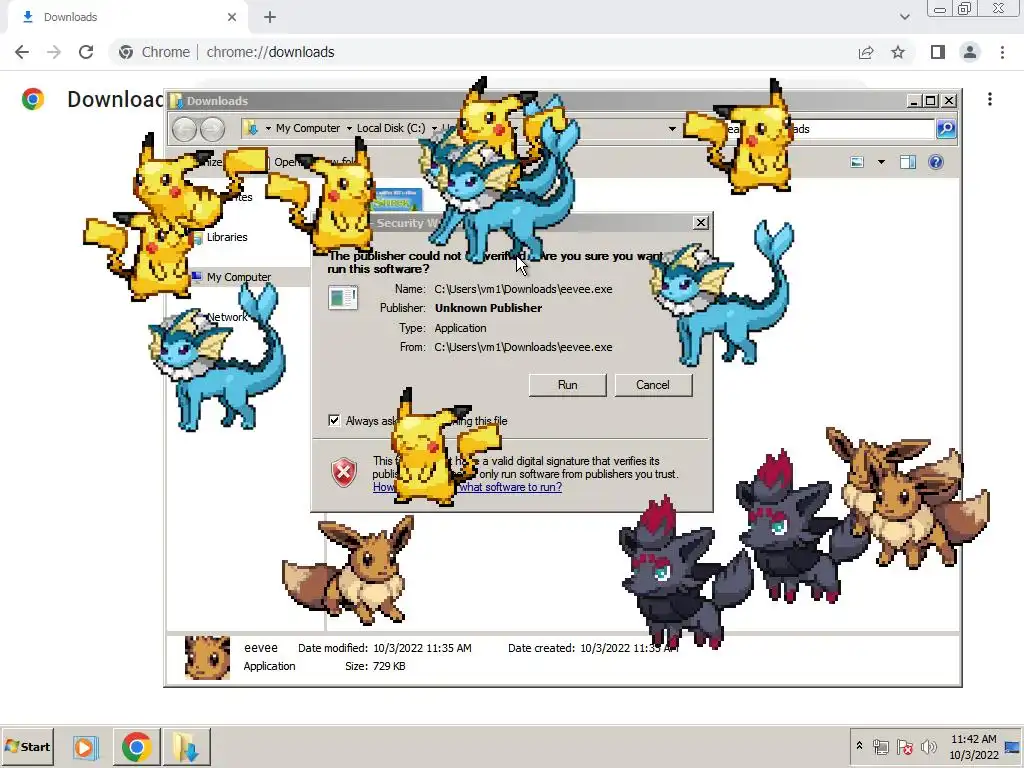Screen dimensions: 1024x768
Task: Click the Action Center flag tray icon
Action: pos(904,746)
